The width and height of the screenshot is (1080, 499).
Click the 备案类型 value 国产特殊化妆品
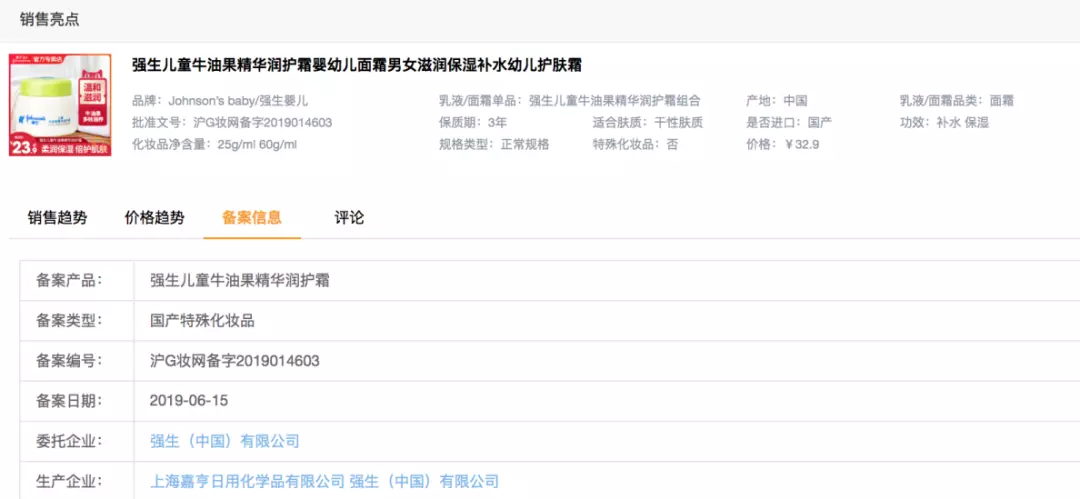[202, 320]
